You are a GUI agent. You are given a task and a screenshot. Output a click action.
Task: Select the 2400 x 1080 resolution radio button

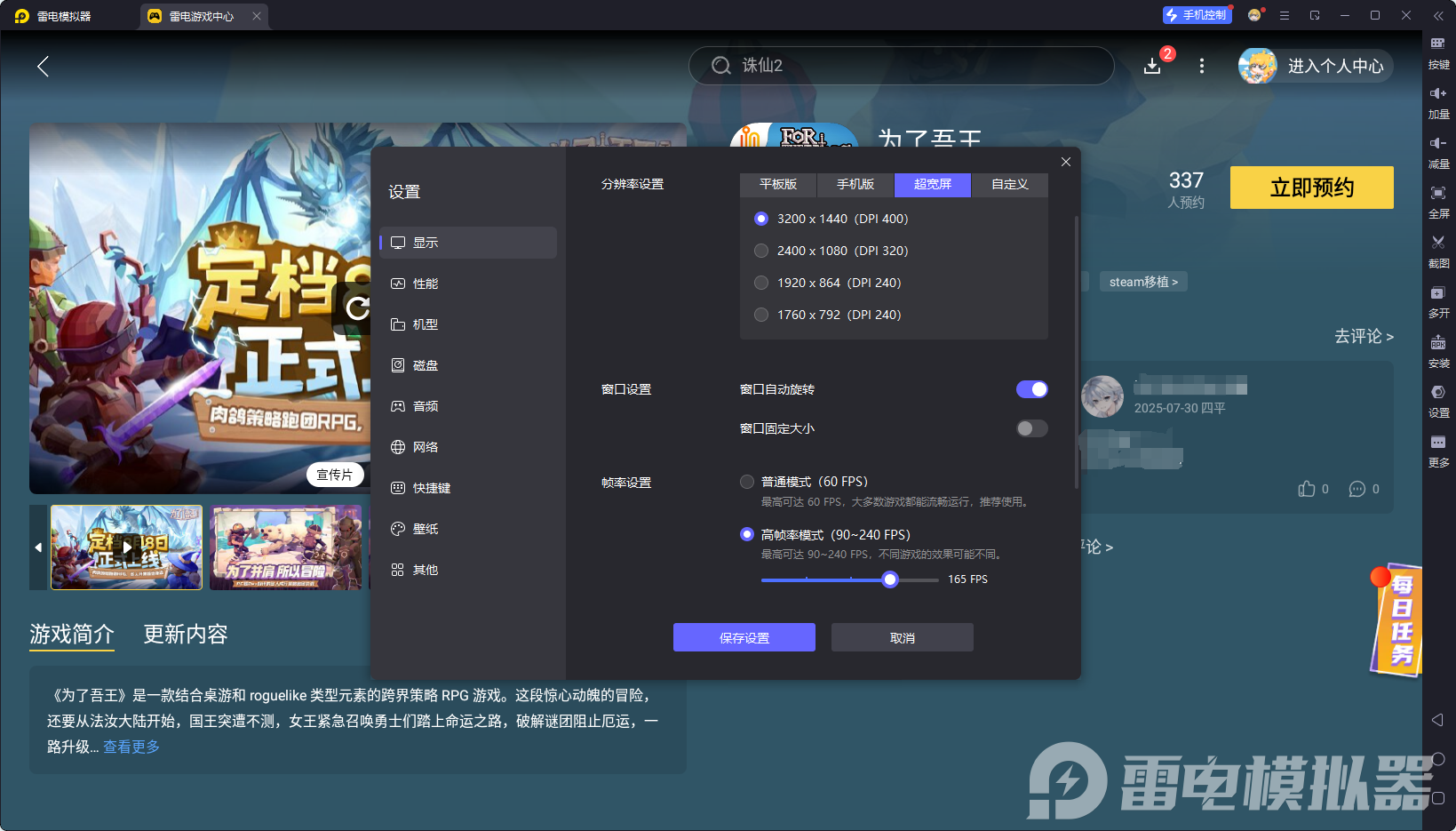point(761,250)
